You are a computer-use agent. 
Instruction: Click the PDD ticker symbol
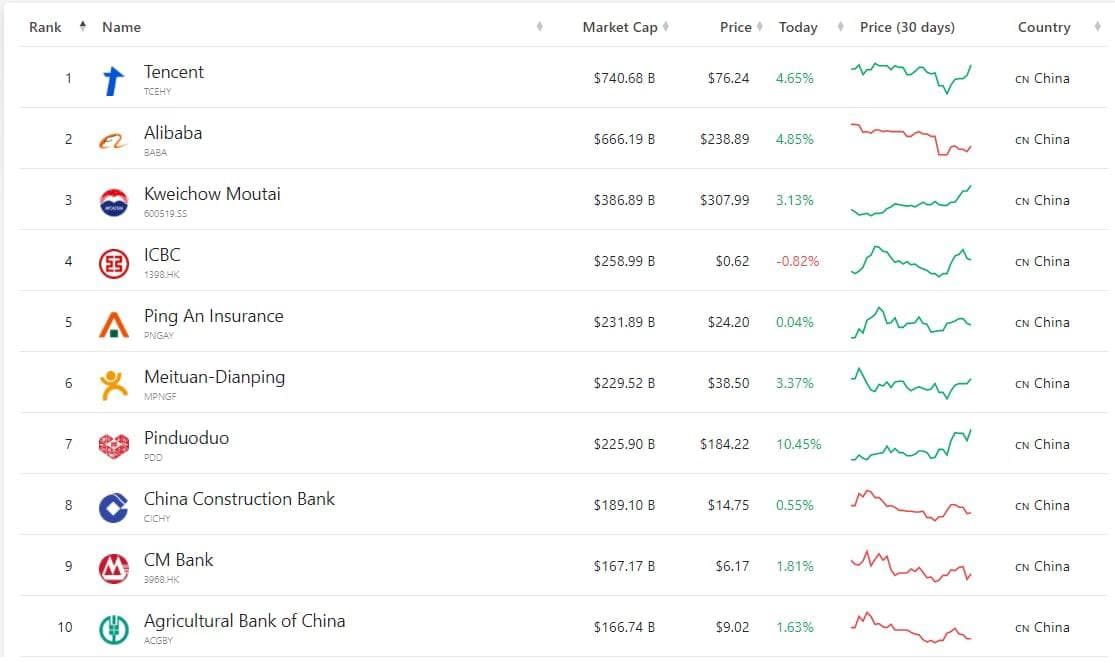click(153, 457)
